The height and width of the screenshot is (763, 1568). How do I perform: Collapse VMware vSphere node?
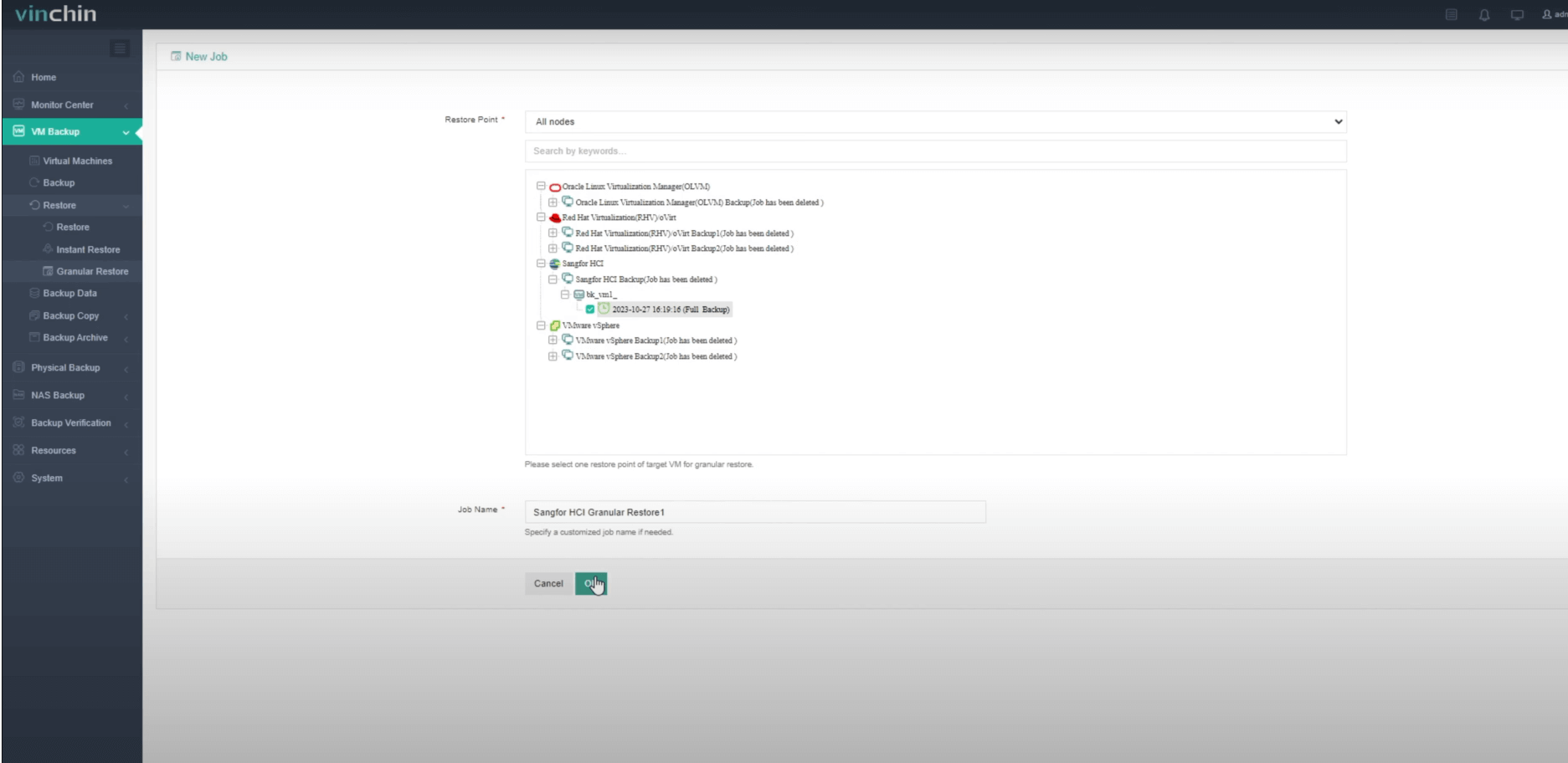pos(541,325)
